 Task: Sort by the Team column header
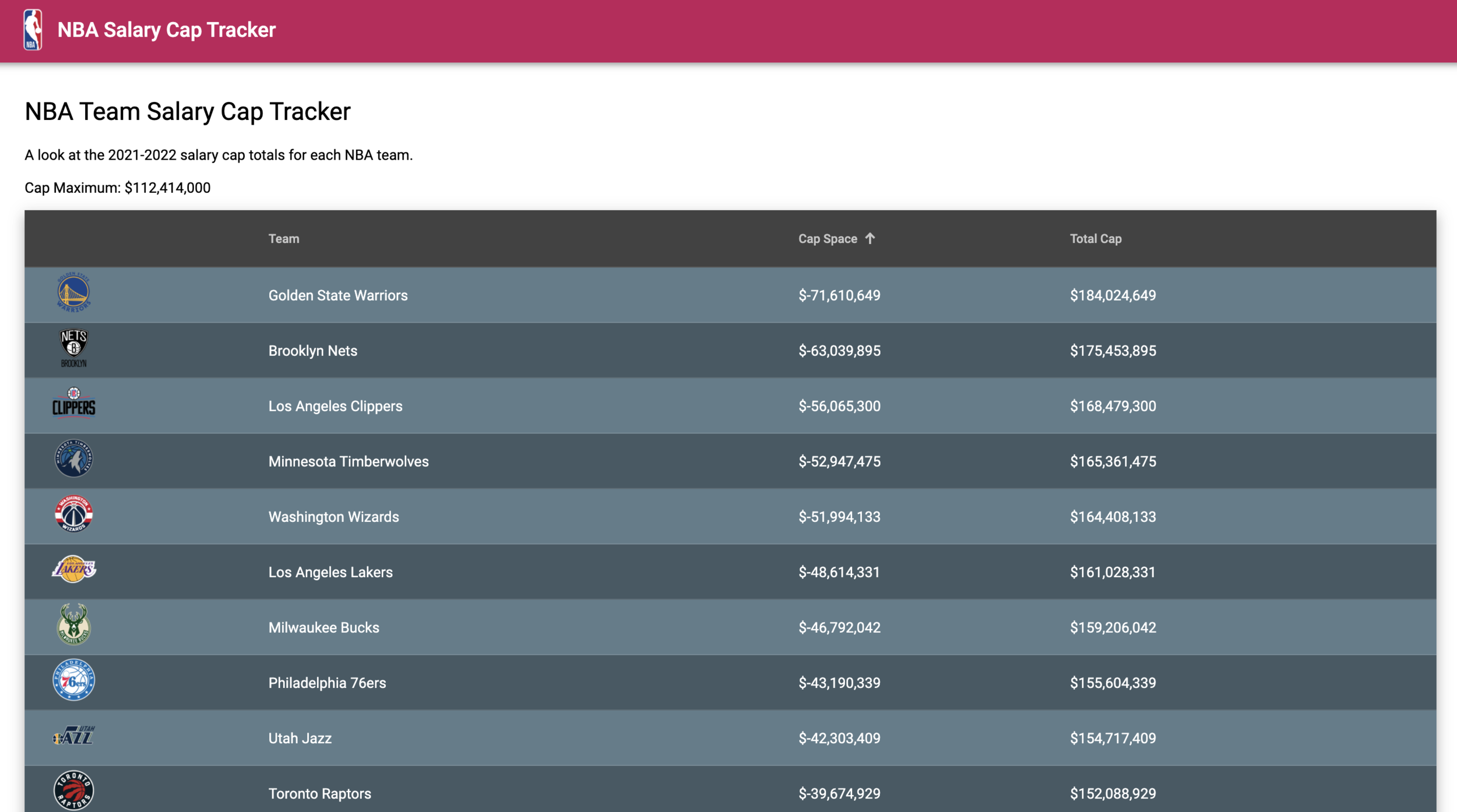point(284,239)
